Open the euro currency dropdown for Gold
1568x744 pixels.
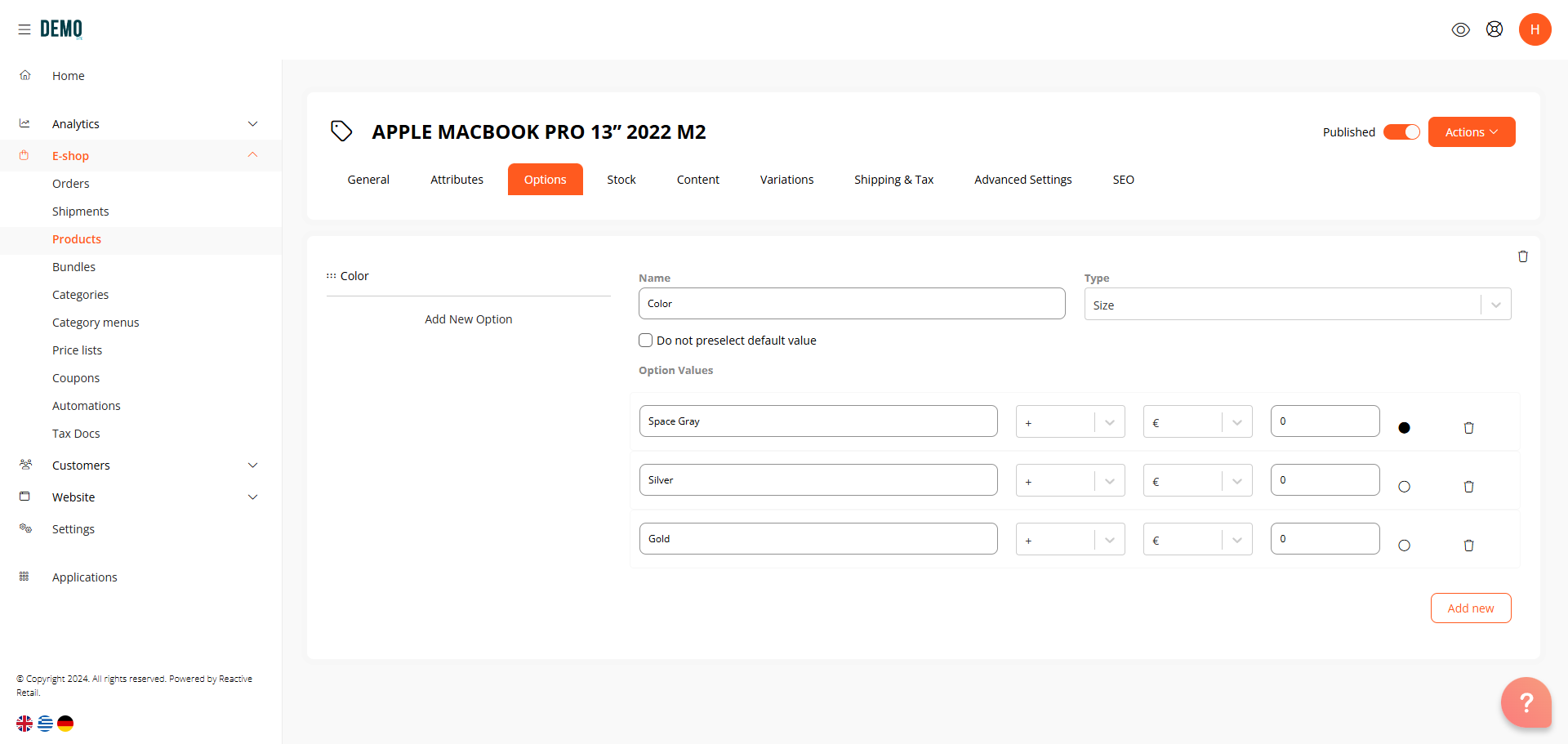pyautogui.click(x=1197, y=539)
